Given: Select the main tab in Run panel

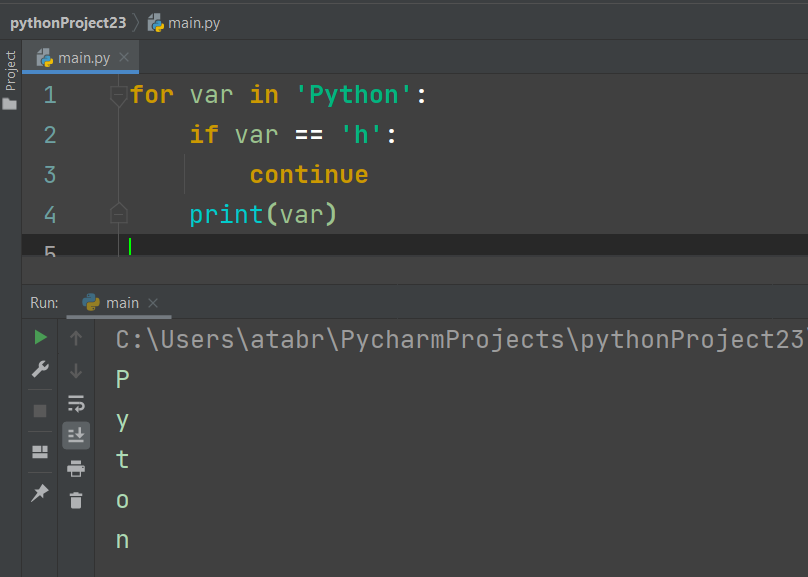Looking at the screenshot, I should (x=122, y=302).
